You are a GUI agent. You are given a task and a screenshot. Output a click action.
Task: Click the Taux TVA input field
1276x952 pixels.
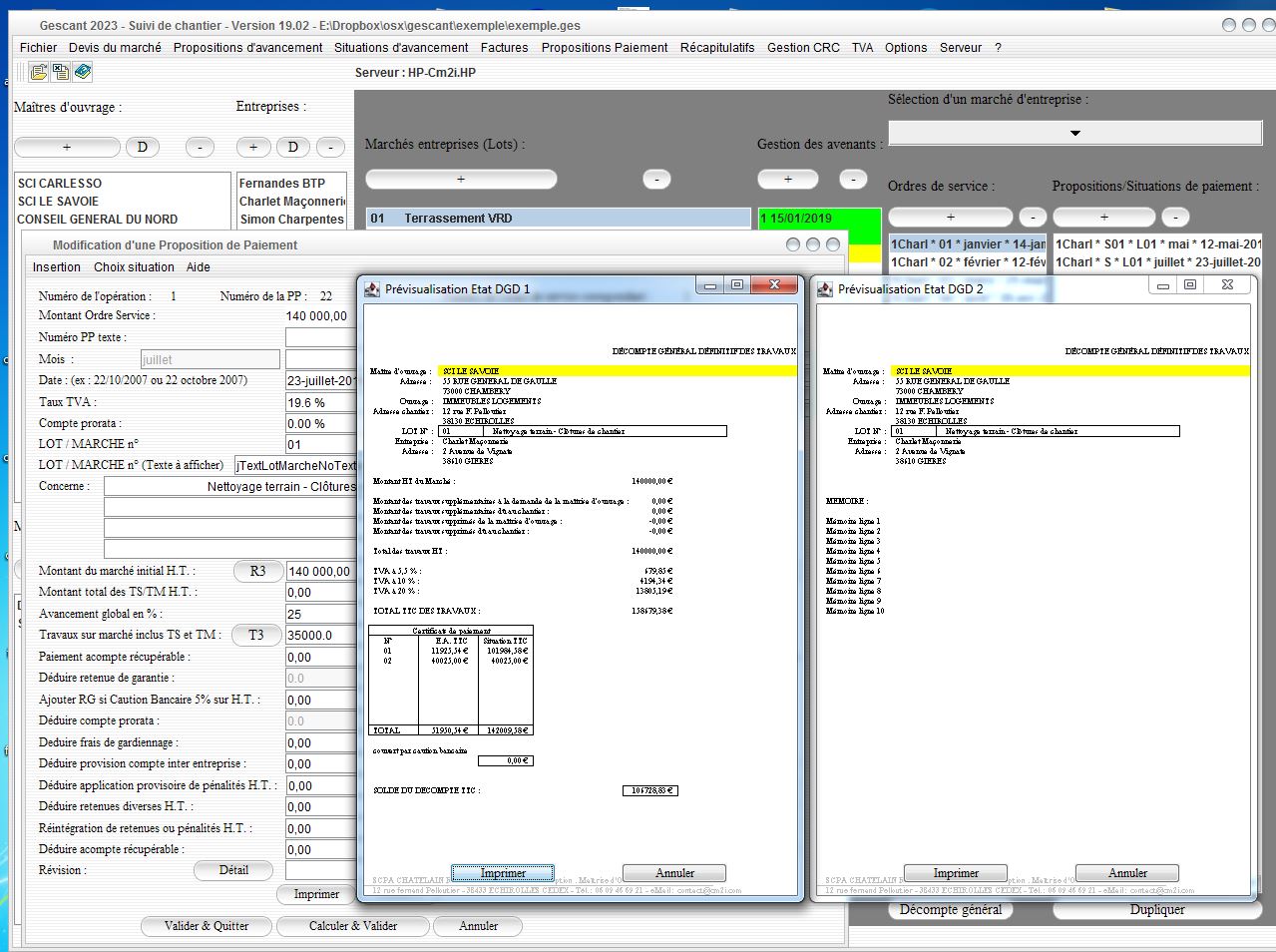point(321,402)
